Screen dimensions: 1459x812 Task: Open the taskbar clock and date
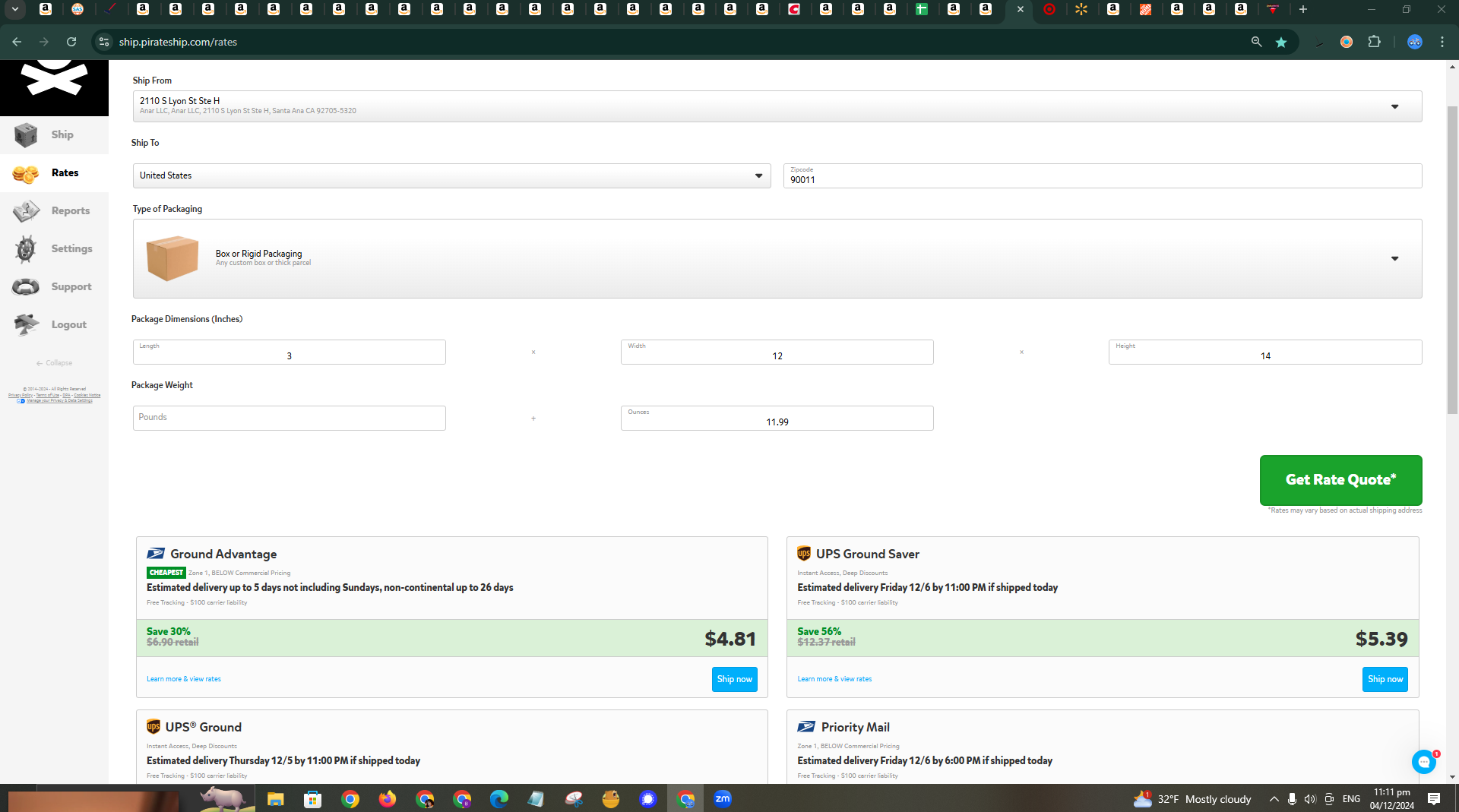pyautogui.click(x=1391, y=799)
